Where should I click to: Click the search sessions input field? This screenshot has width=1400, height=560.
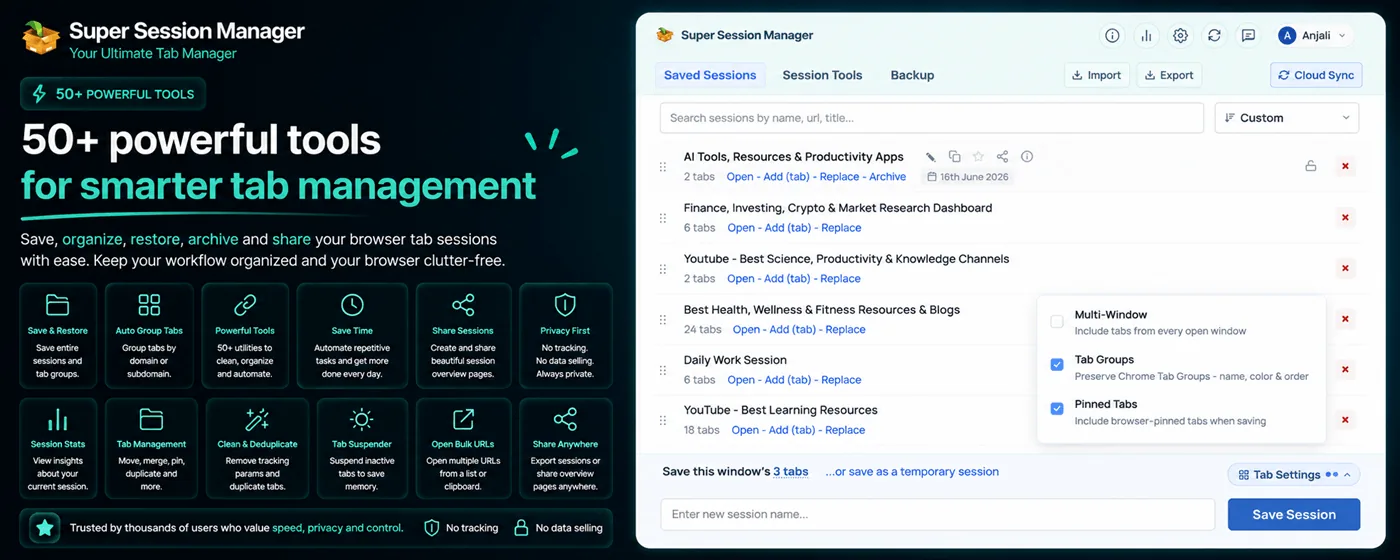[x=932, y=118]
